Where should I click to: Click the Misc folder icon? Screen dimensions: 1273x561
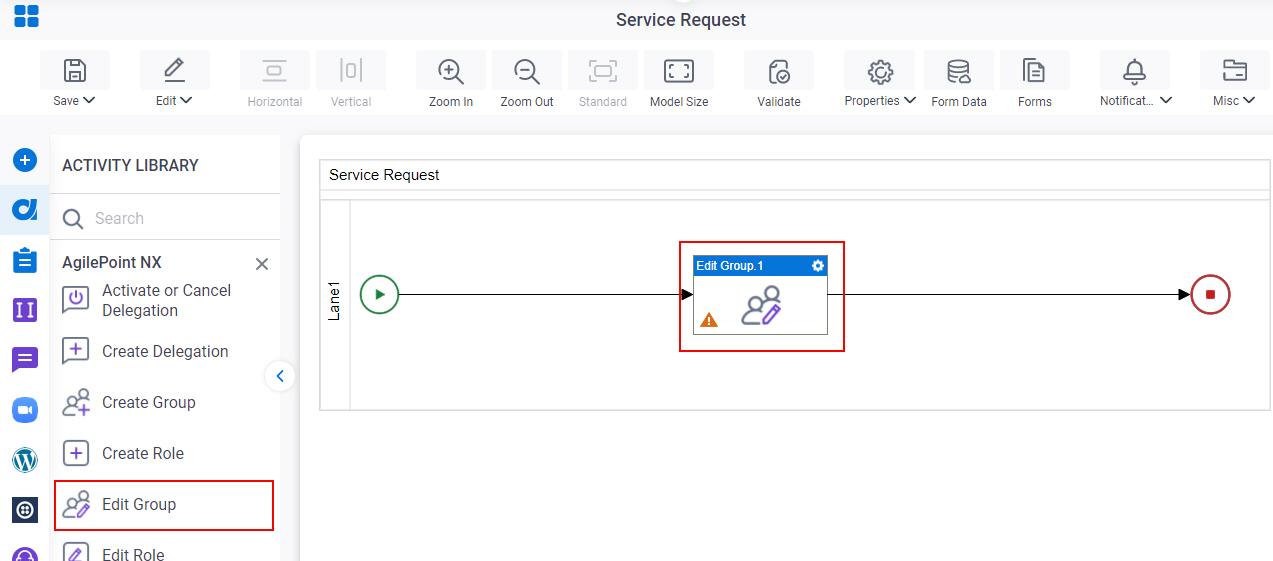tap(1235, 70)
